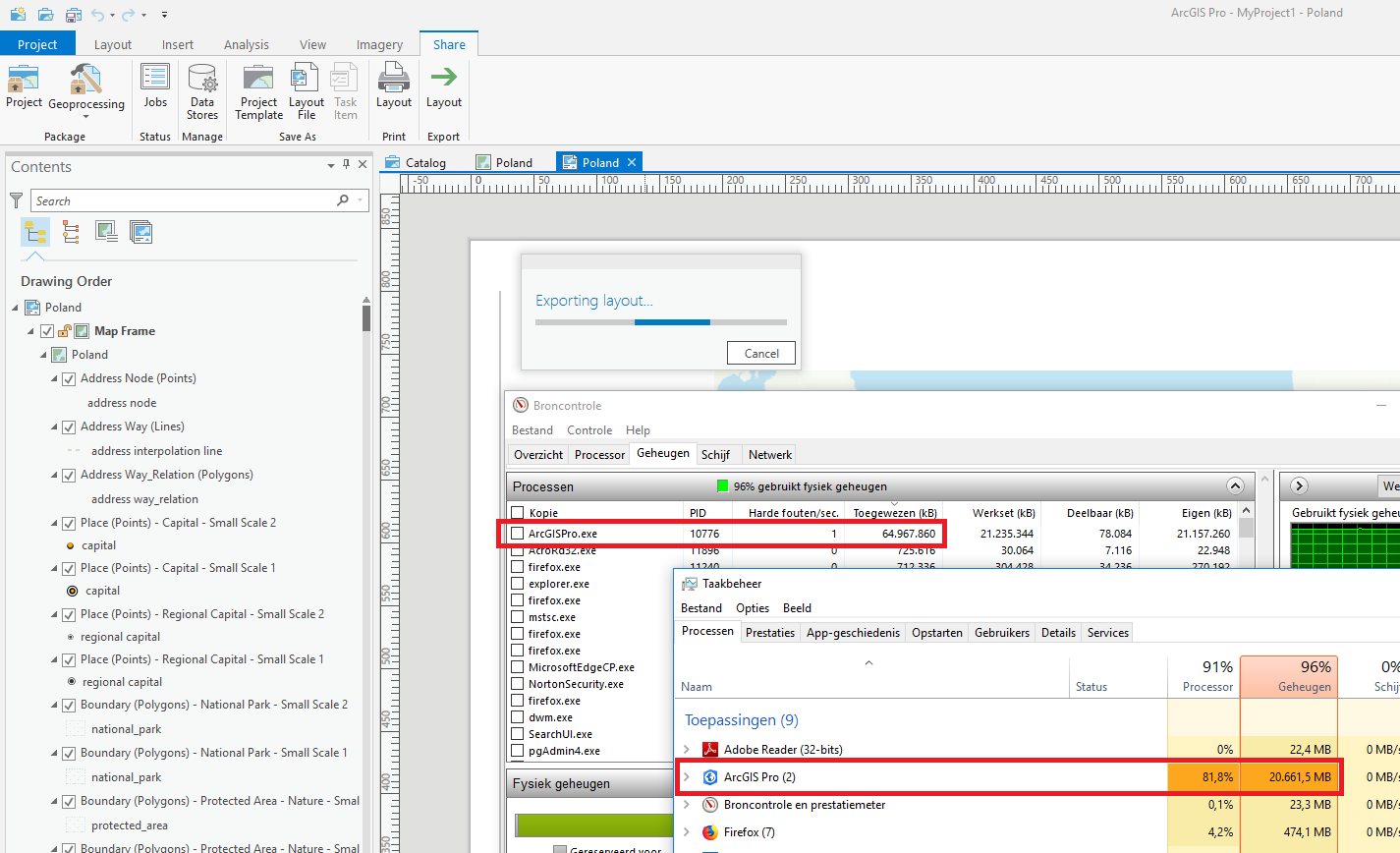
Task: Click the Exporting layout progress bar
Action: pos(661,321)
